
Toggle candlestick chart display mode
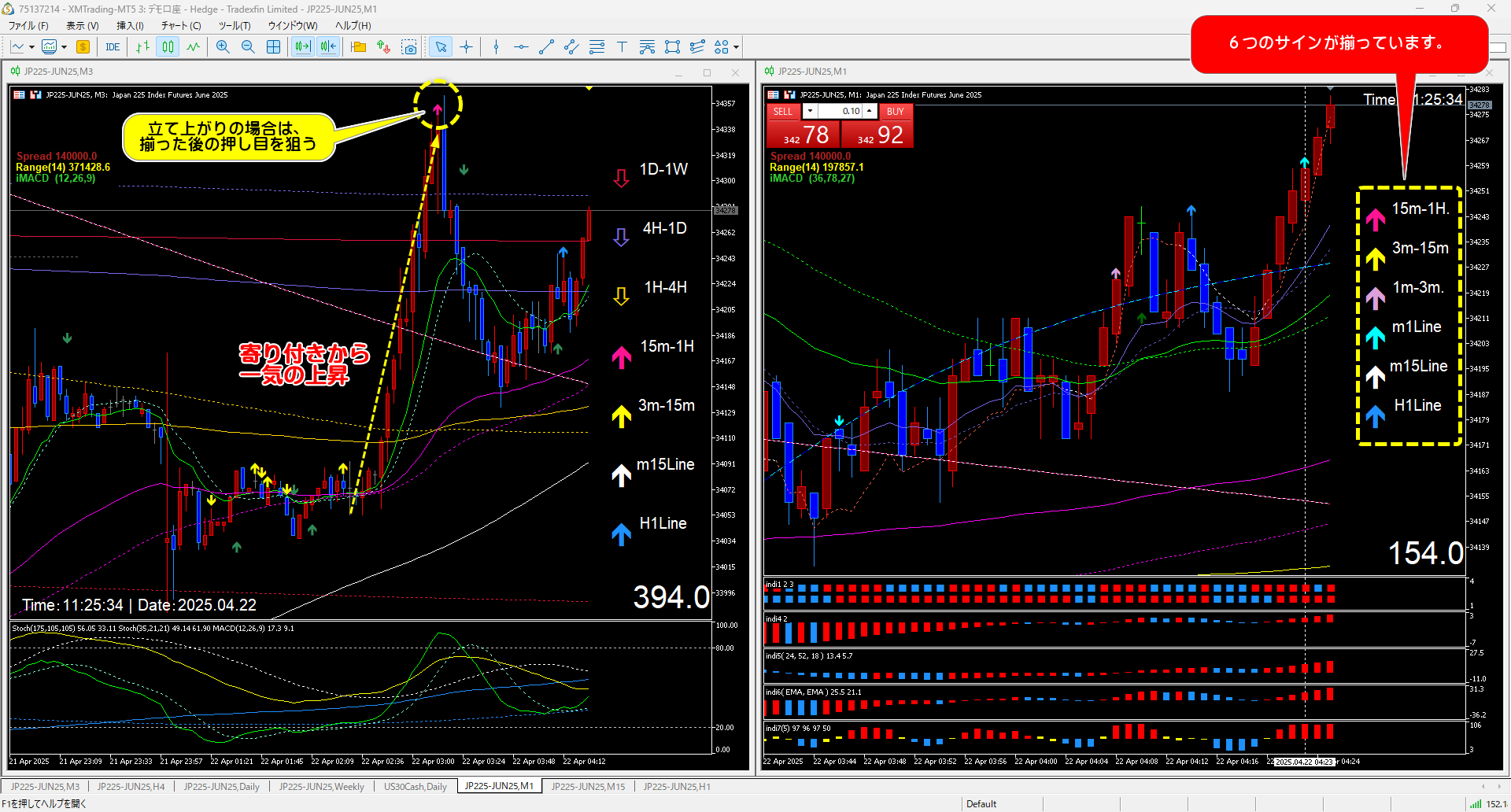(168, 47)
